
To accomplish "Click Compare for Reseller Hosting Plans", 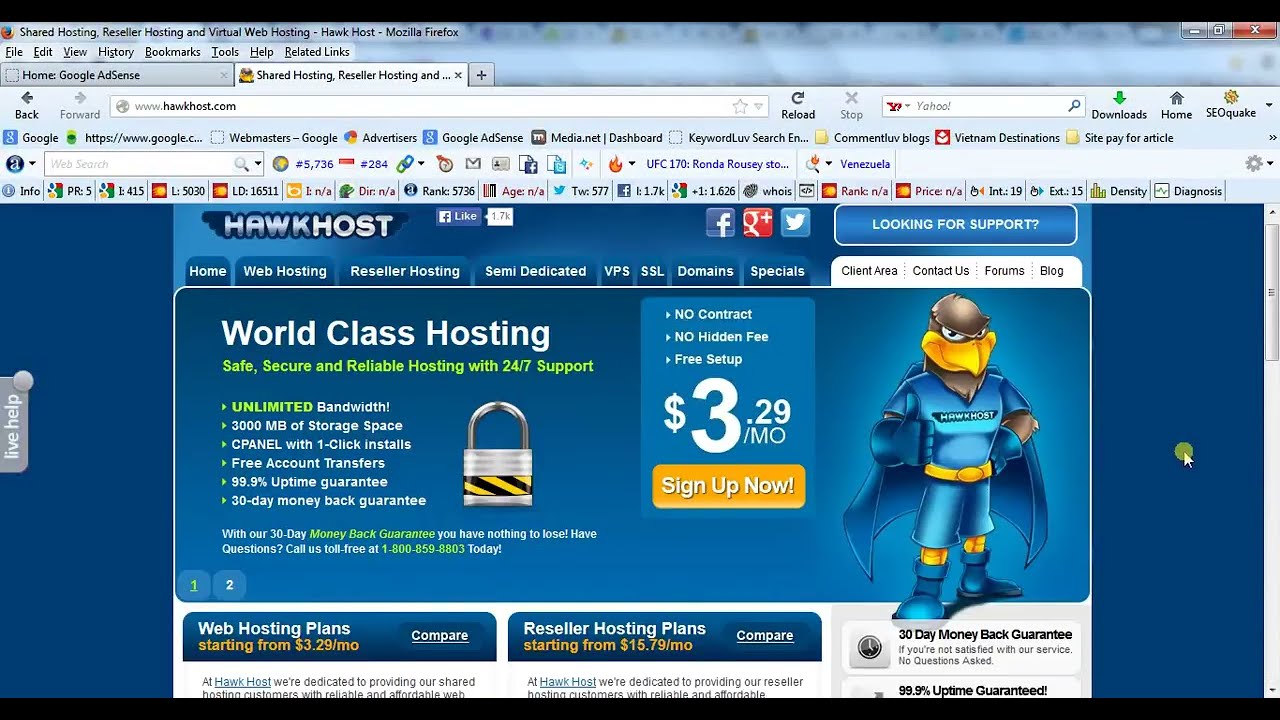I will pos(765,636).
